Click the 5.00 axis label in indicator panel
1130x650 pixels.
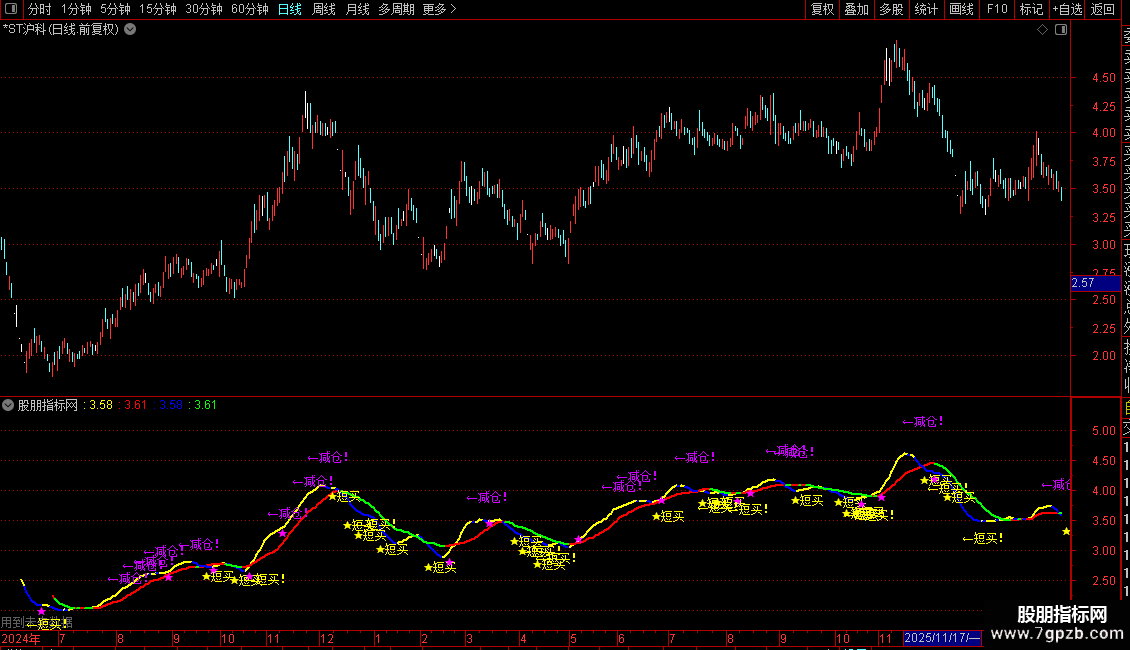[x=1104, y=431]
